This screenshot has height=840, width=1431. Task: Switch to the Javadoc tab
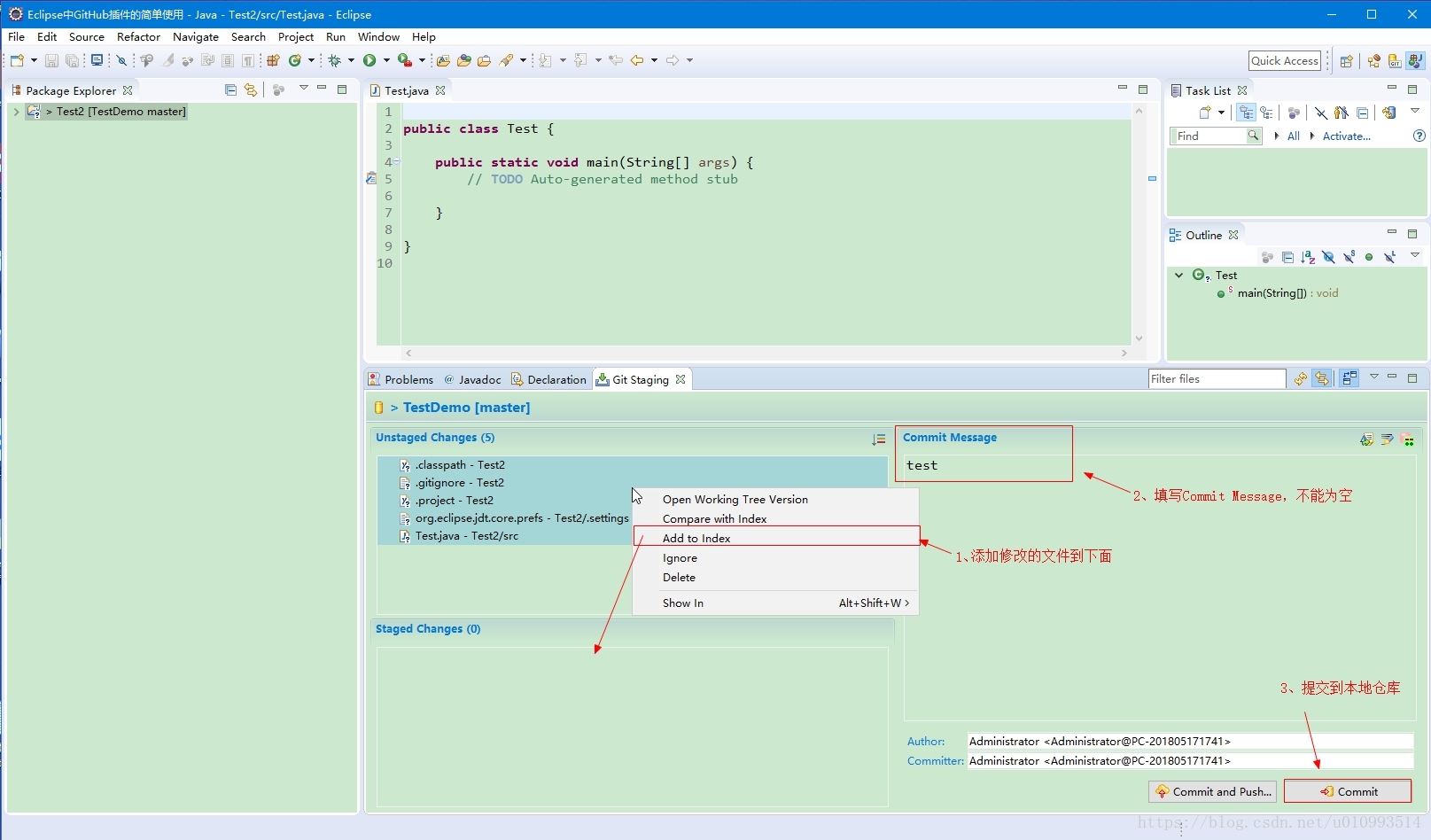(x=472, y=379)
